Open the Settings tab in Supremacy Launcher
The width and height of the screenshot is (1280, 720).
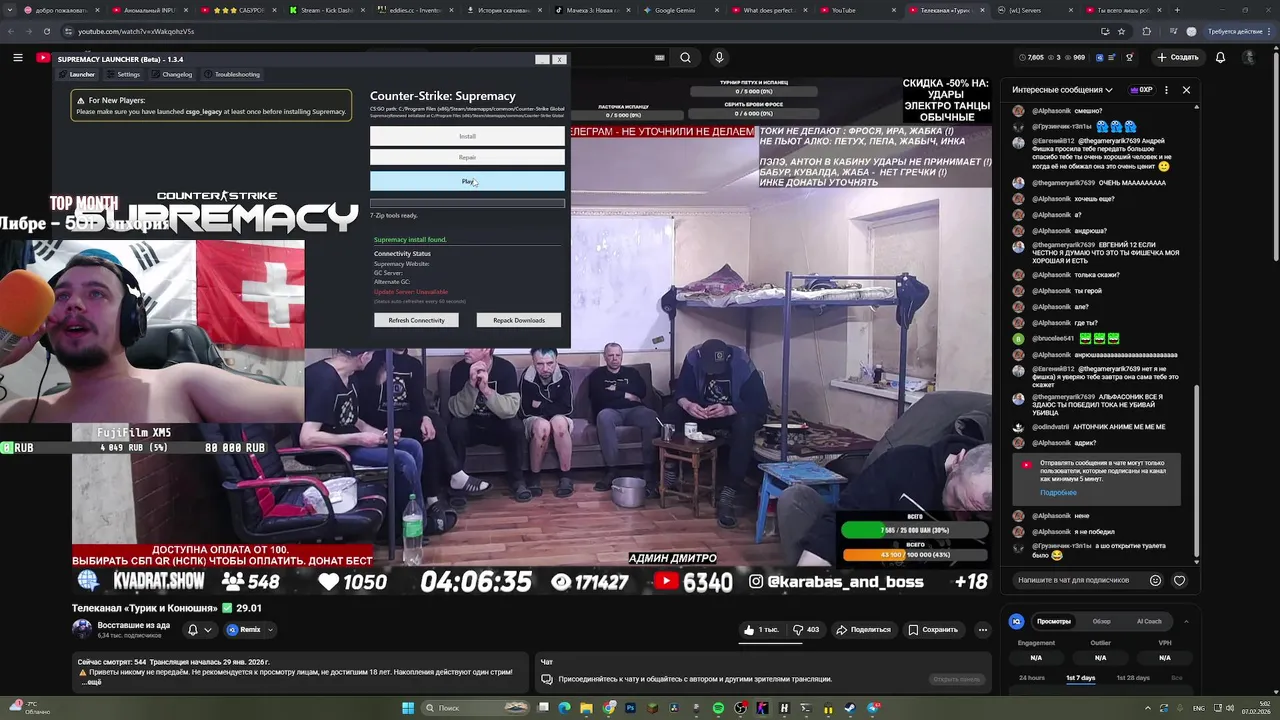[x=123, y=74]
